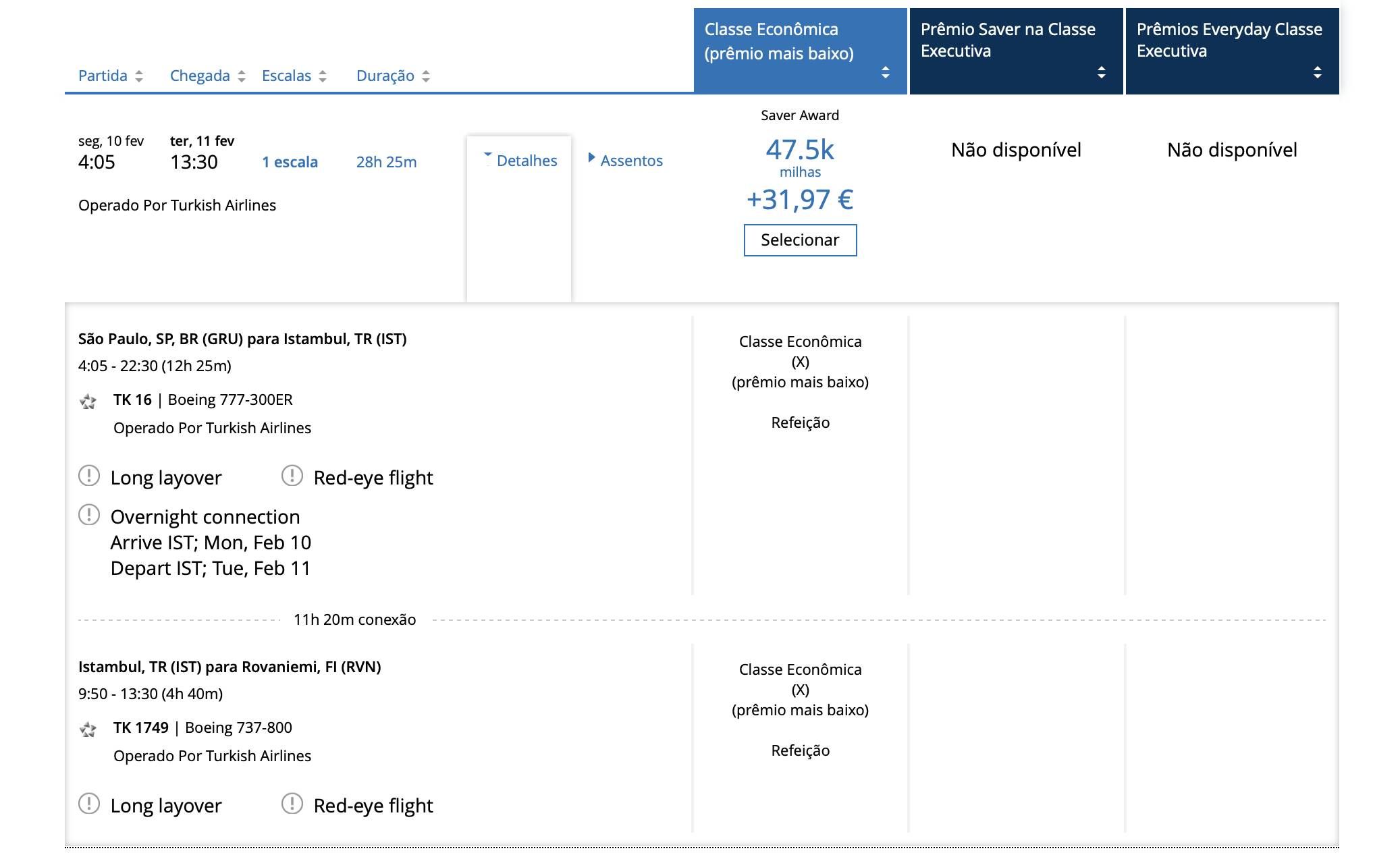1400x857 pixels.
Task: Click Istambul to Rovaniemi segment heading
Action: tap(230, 667)
